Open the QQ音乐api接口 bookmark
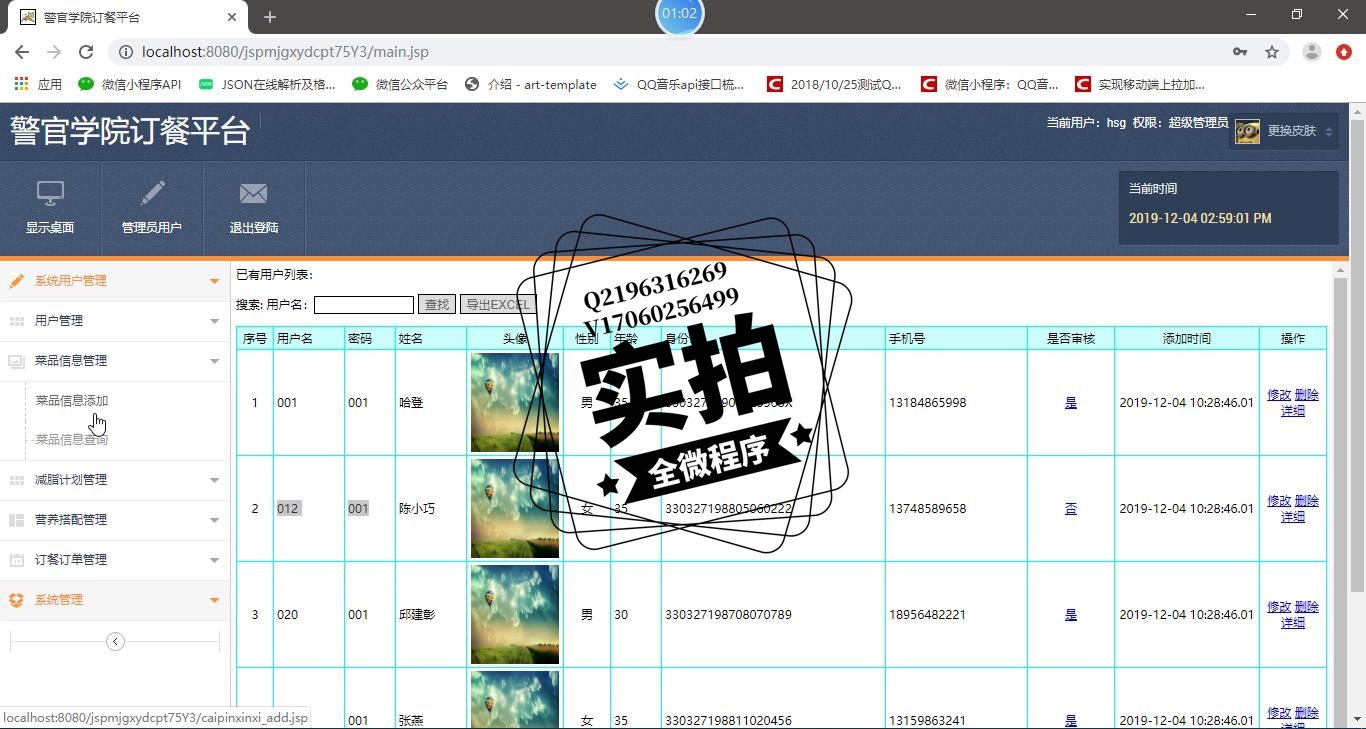 click(x=679, y=84)
